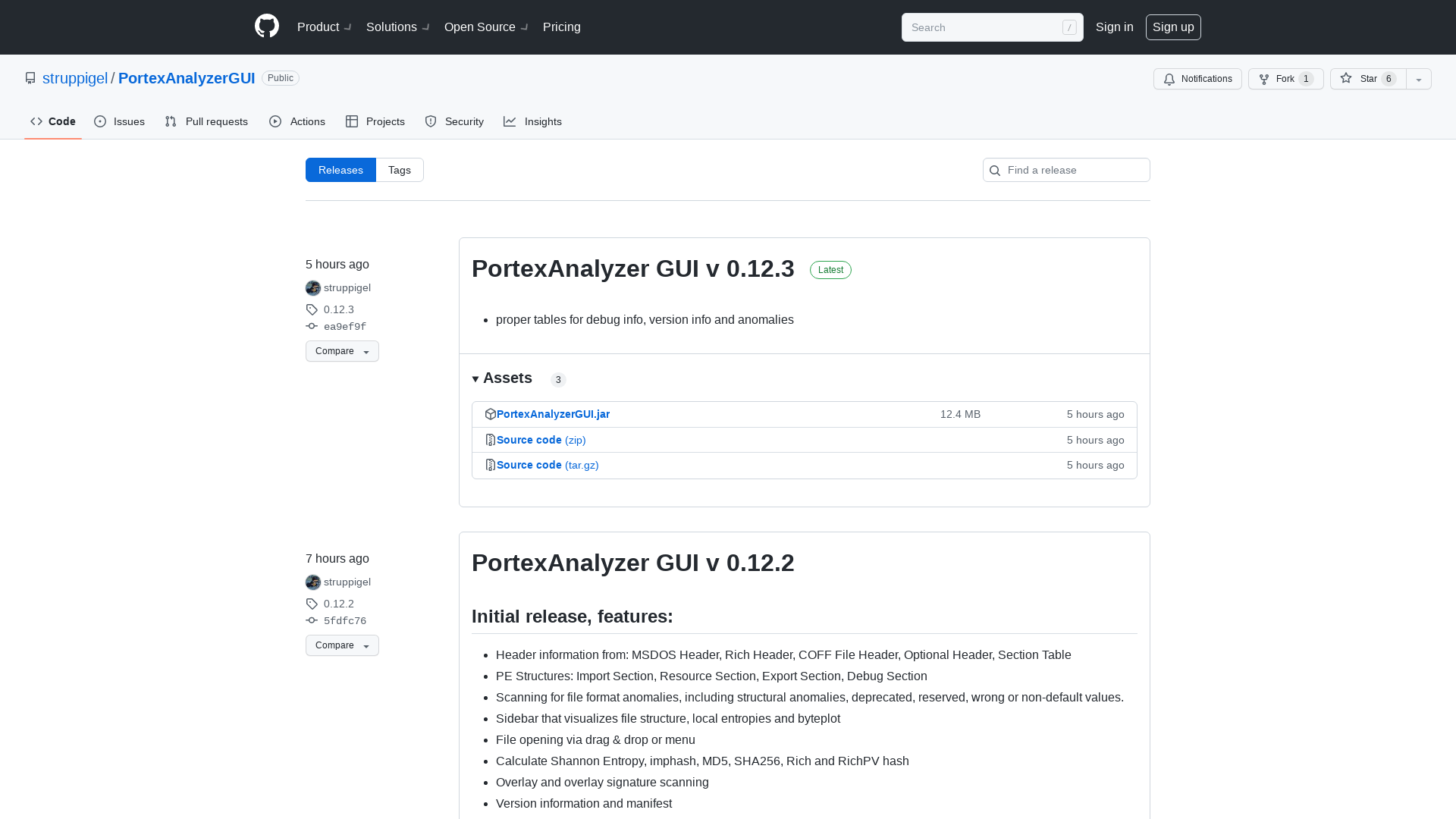
Task: Open the 5fdfc76 commit link
Action: 345,621
